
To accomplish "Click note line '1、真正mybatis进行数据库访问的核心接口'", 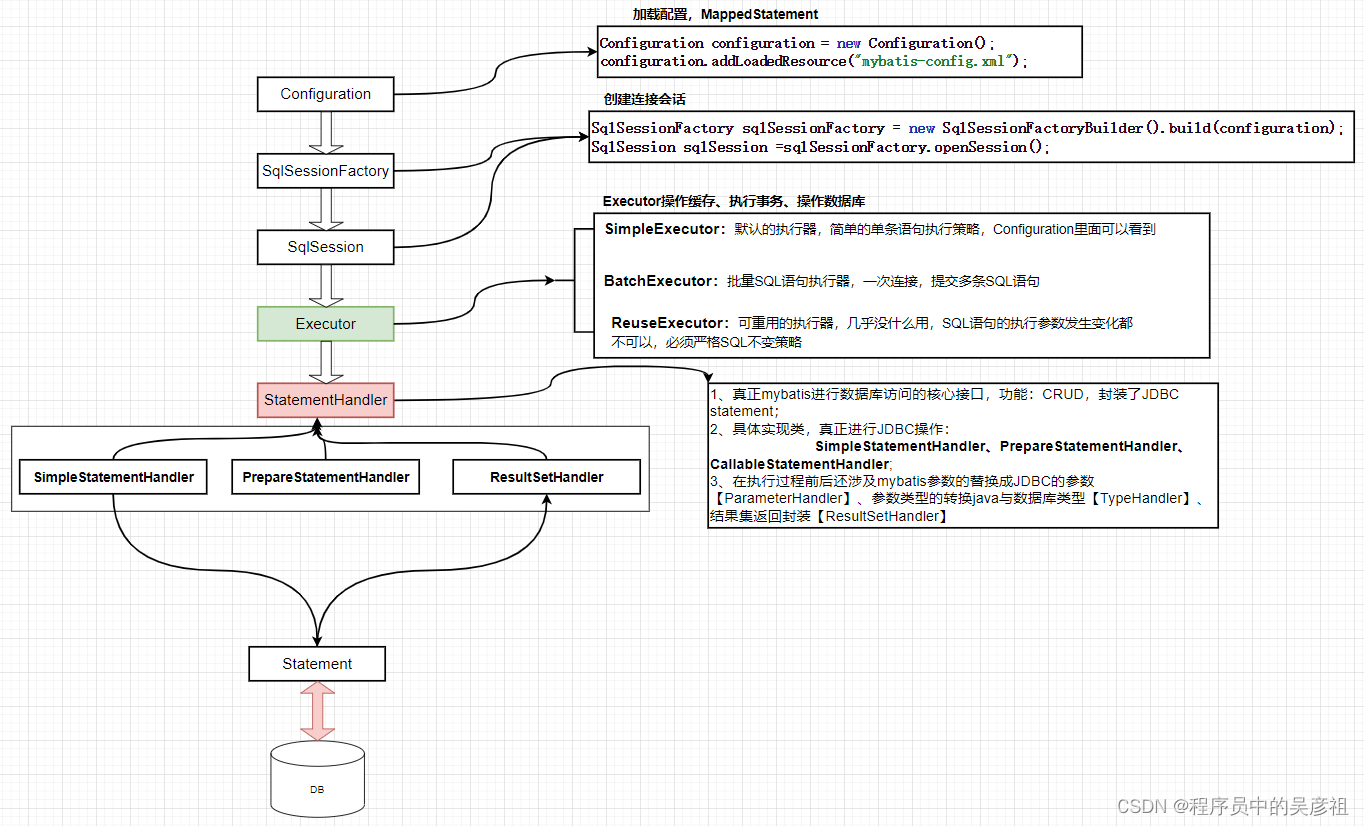I will tap(944, 394).
